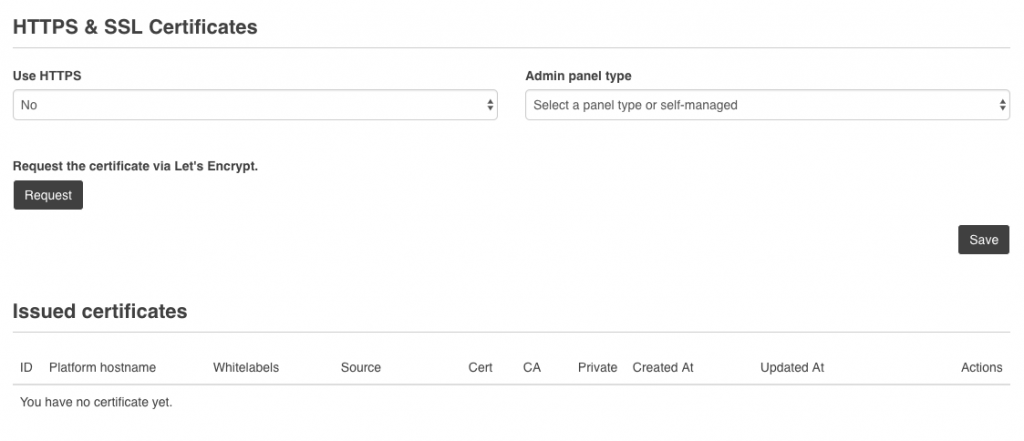The image size is (1024, 441).
Task: Click the Cert column header
Action: pos(480,367)
